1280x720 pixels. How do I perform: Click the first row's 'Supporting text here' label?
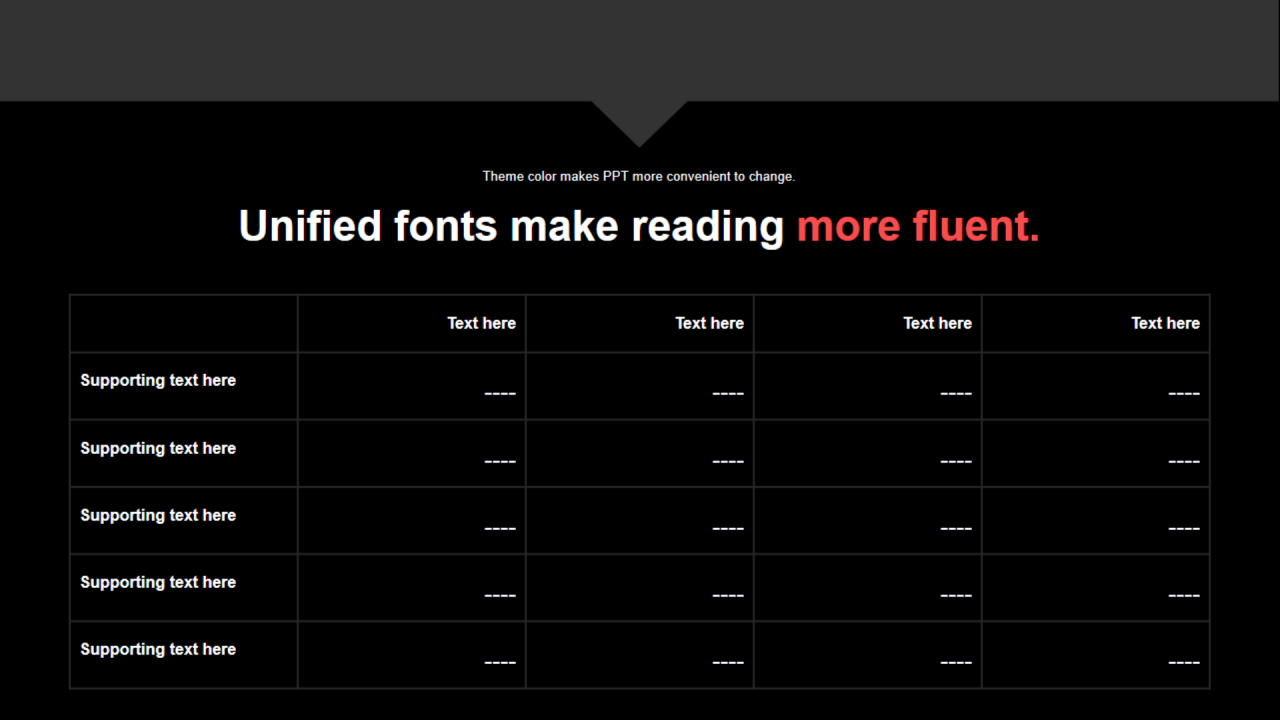point(158,380)
